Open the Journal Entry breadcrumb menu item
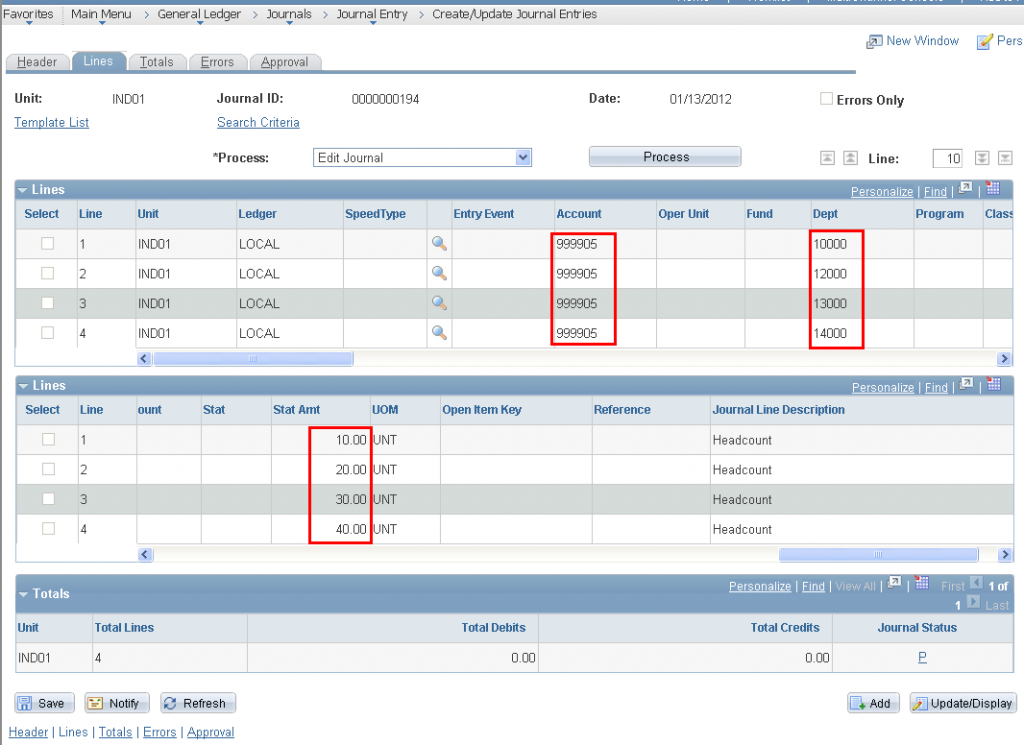 (x=370, y=14)
